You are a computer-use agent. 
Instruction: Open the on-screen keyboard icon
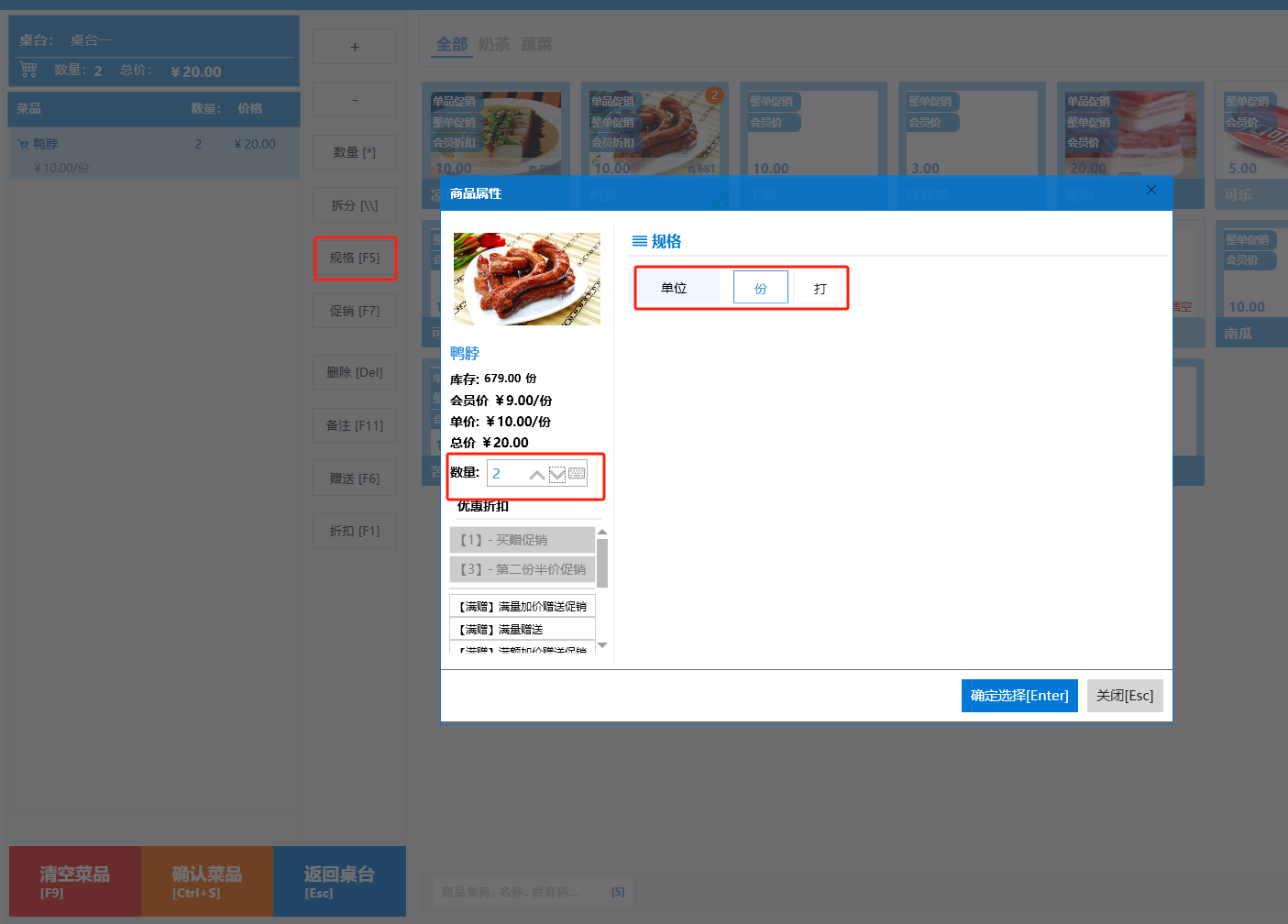tap(577, 474)
